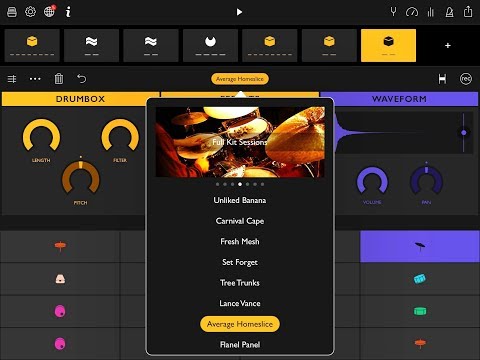Tap the highlighted yellow drum track
Viewport: 480px width, 360px height.
tap(388, 45)
